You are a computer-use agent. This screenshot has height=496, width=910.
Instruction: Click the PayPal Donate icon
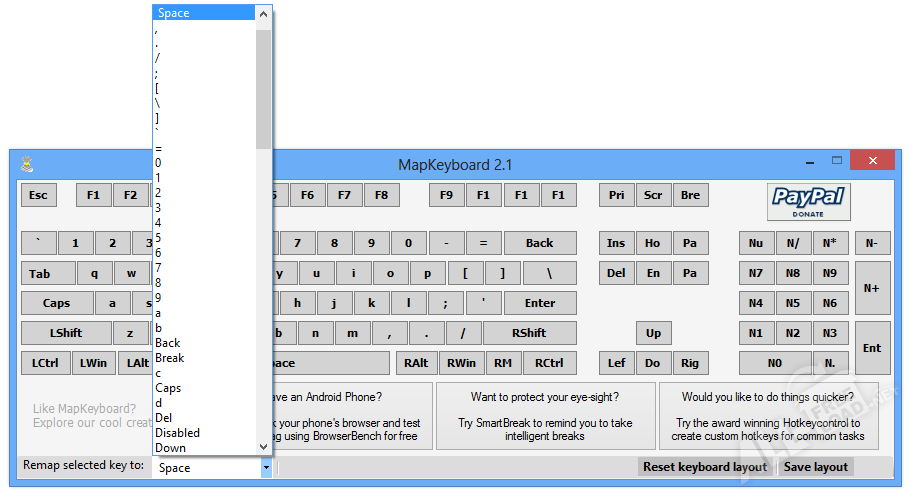(808, 202)
